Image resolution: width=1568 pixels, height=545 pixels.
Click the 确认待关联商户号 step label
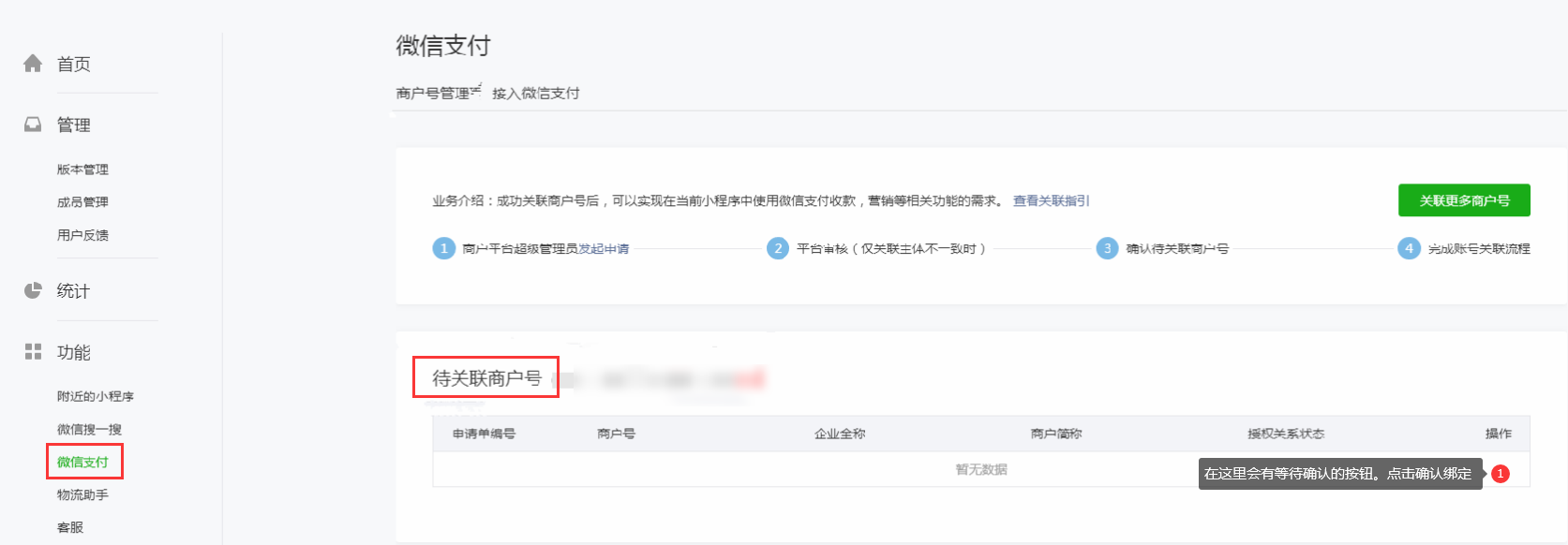[1177, 248]
